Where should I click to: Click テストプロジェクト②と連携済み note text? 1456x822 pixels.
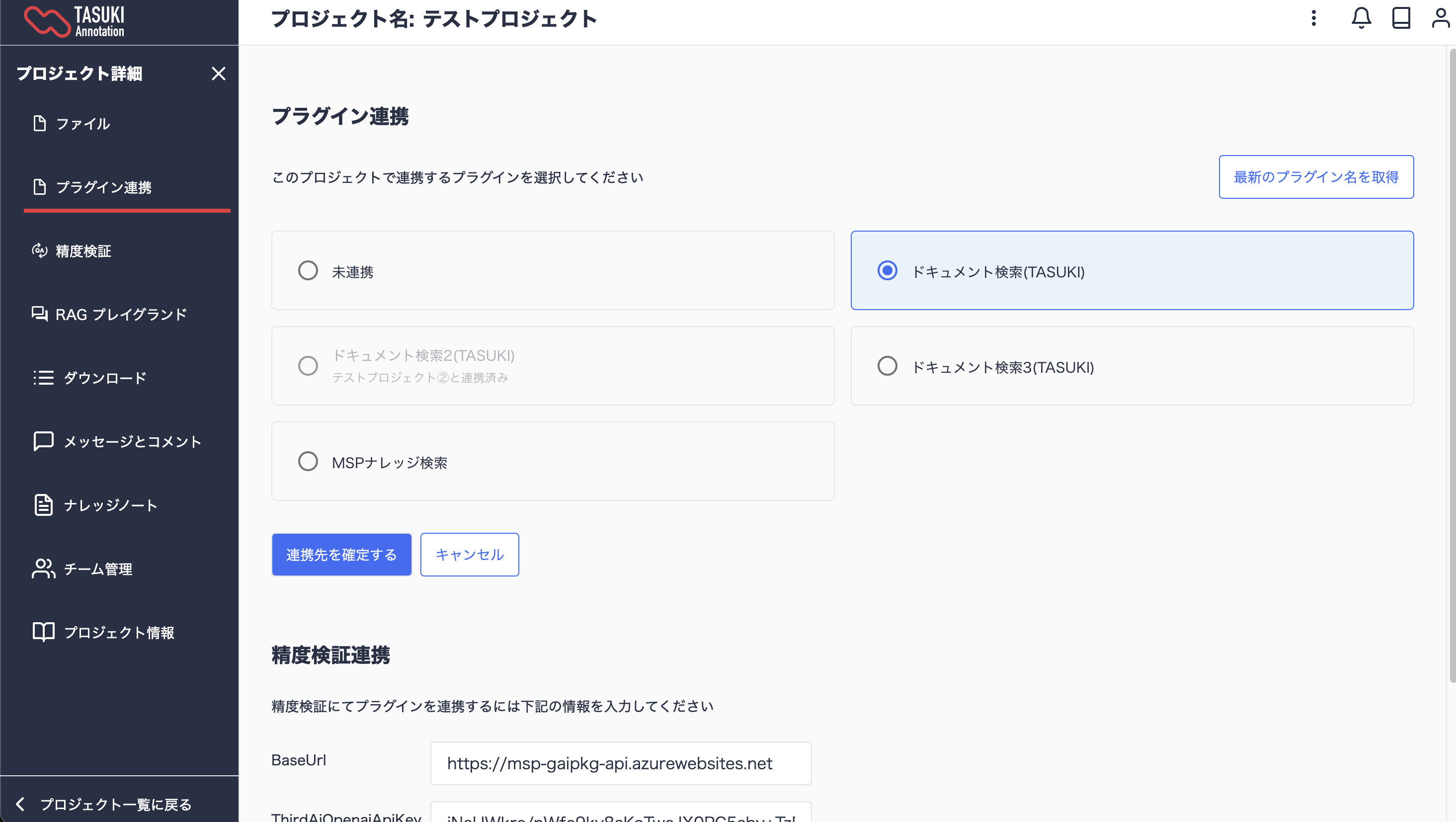coord(420,378)
